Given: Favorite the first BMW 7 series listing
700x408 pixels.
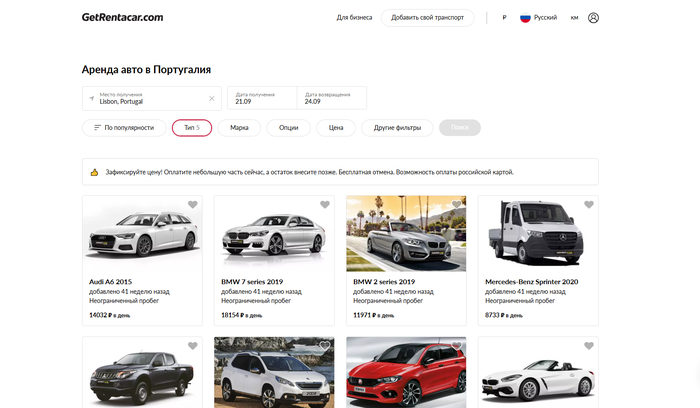Looking at the screenshot, I should (x=325, y=205).
